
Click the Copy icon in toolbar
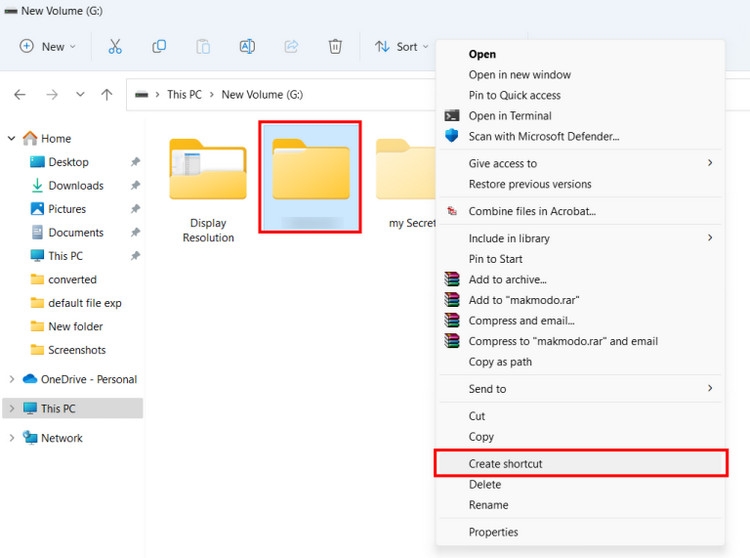[x=159, y=46]
